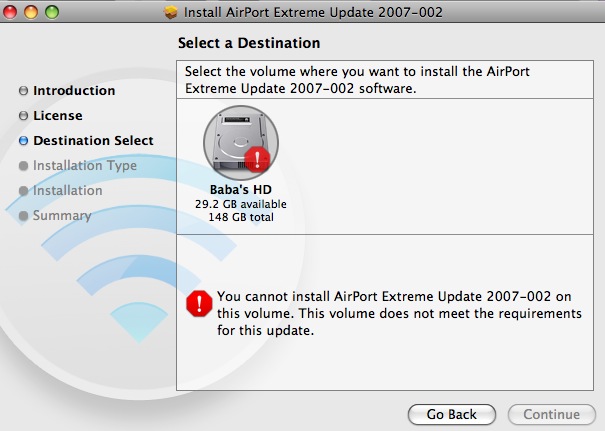Click the Introduction step bullet

(x=24, y=91)
